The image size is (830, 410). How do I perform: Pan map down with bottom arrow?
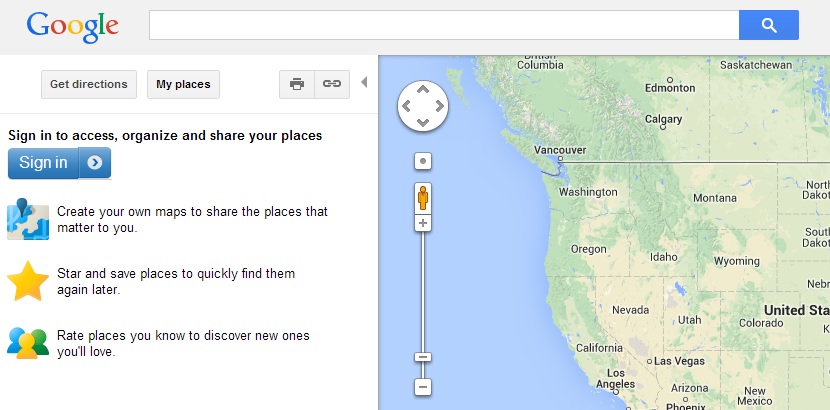[x=422, y=123]
